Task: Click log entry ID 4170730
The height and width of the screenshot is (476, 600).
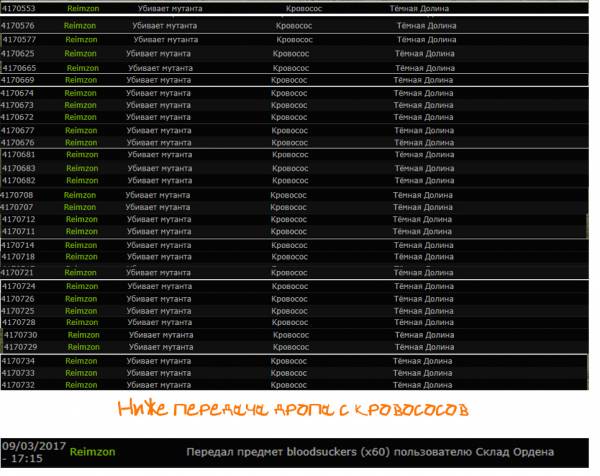Action: point(19,335)
